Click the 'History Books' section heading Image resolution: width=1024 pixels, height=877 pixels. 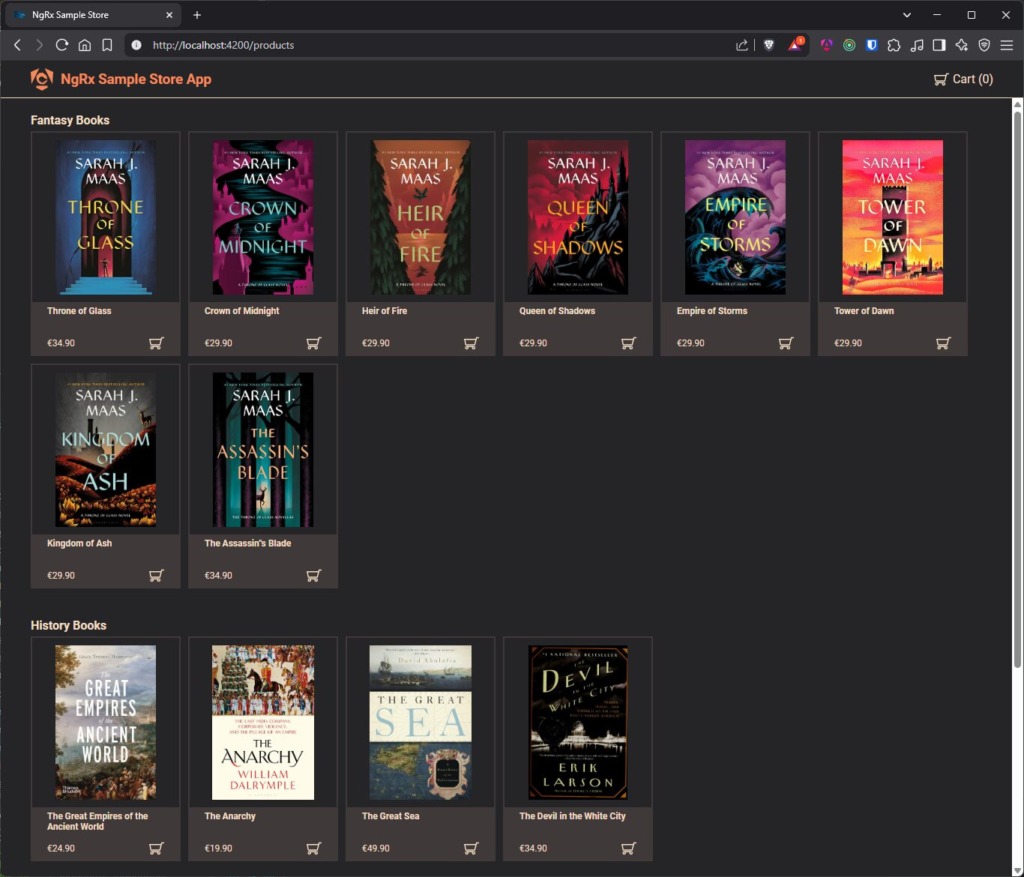pyautogui.click(x=69, y=626)
